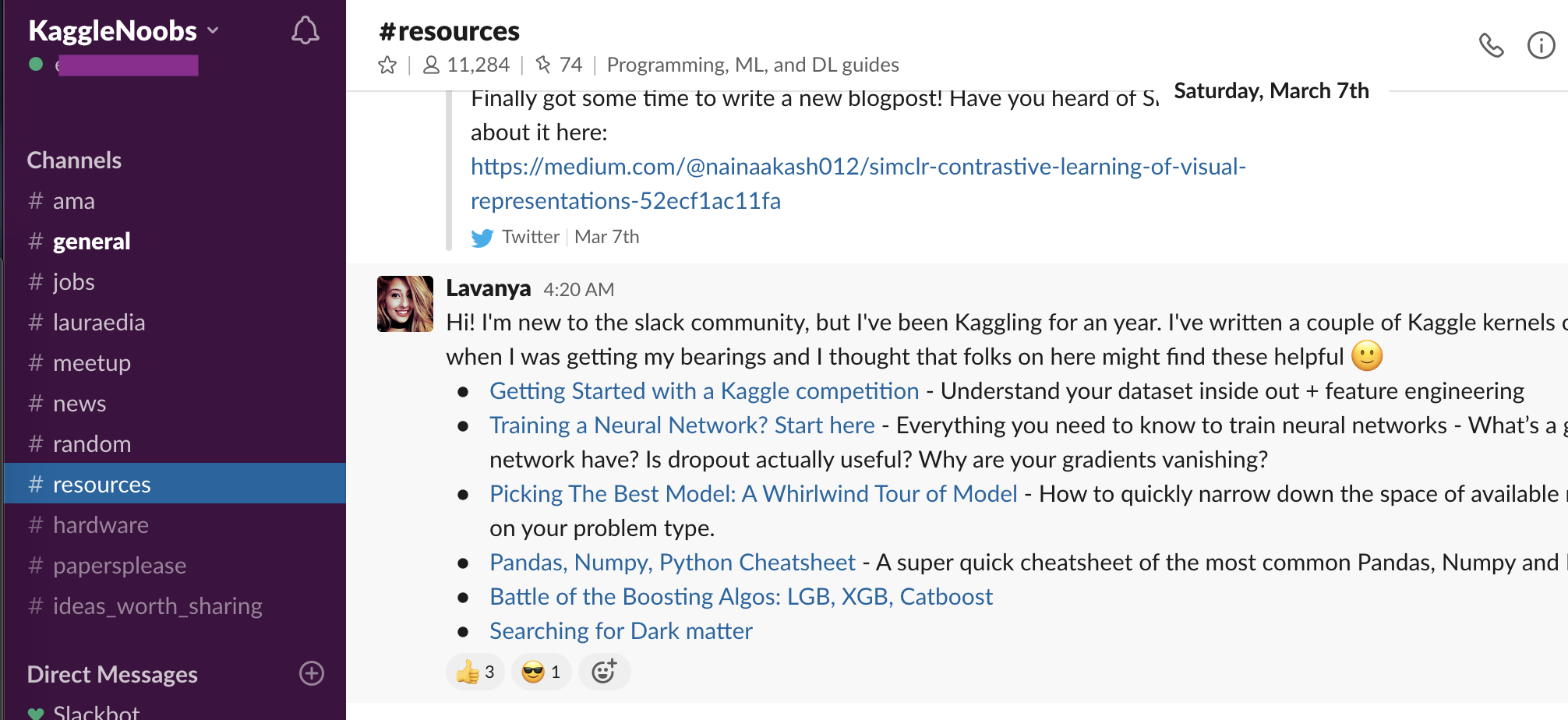Toggle the sunglasses face reaction
The image size is (1568, 720).
pos(541,672)
